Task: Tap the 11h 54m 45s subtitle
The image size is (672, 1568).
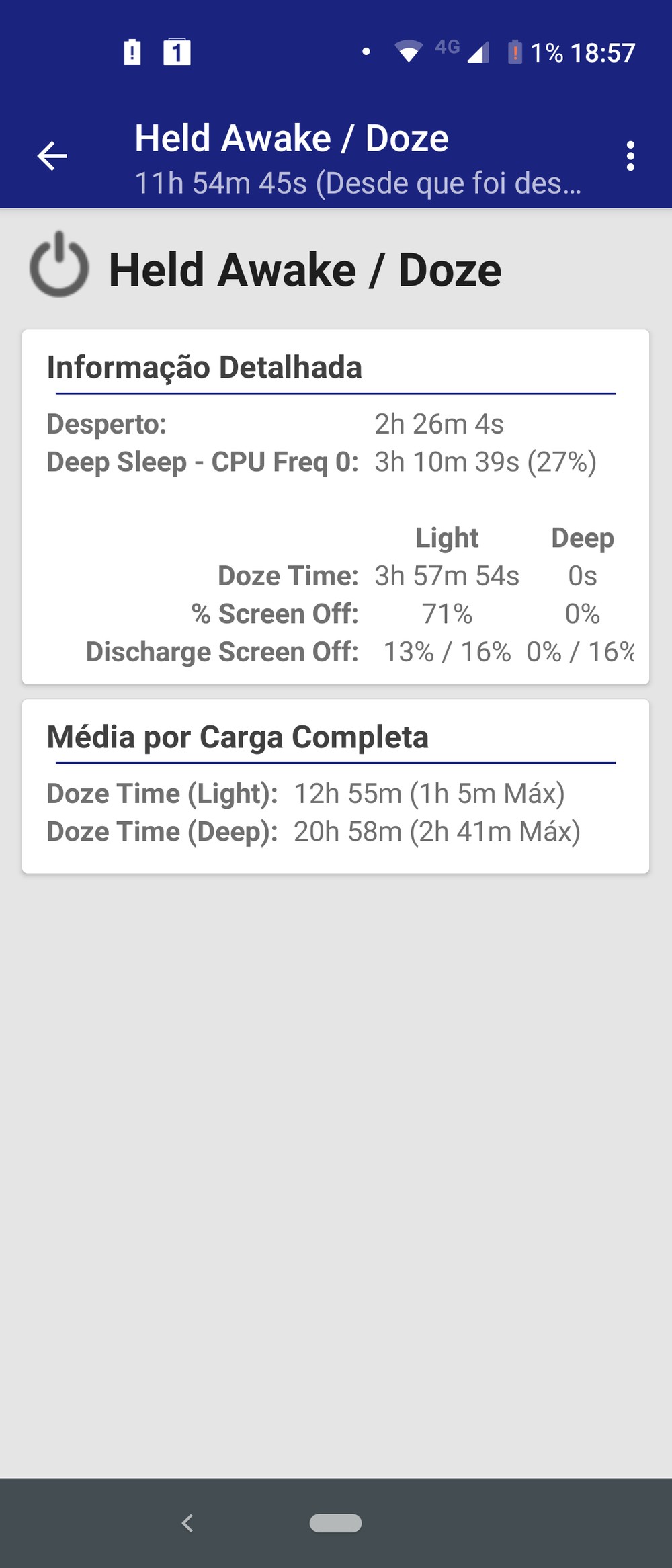Action: [x=358, y=183]
